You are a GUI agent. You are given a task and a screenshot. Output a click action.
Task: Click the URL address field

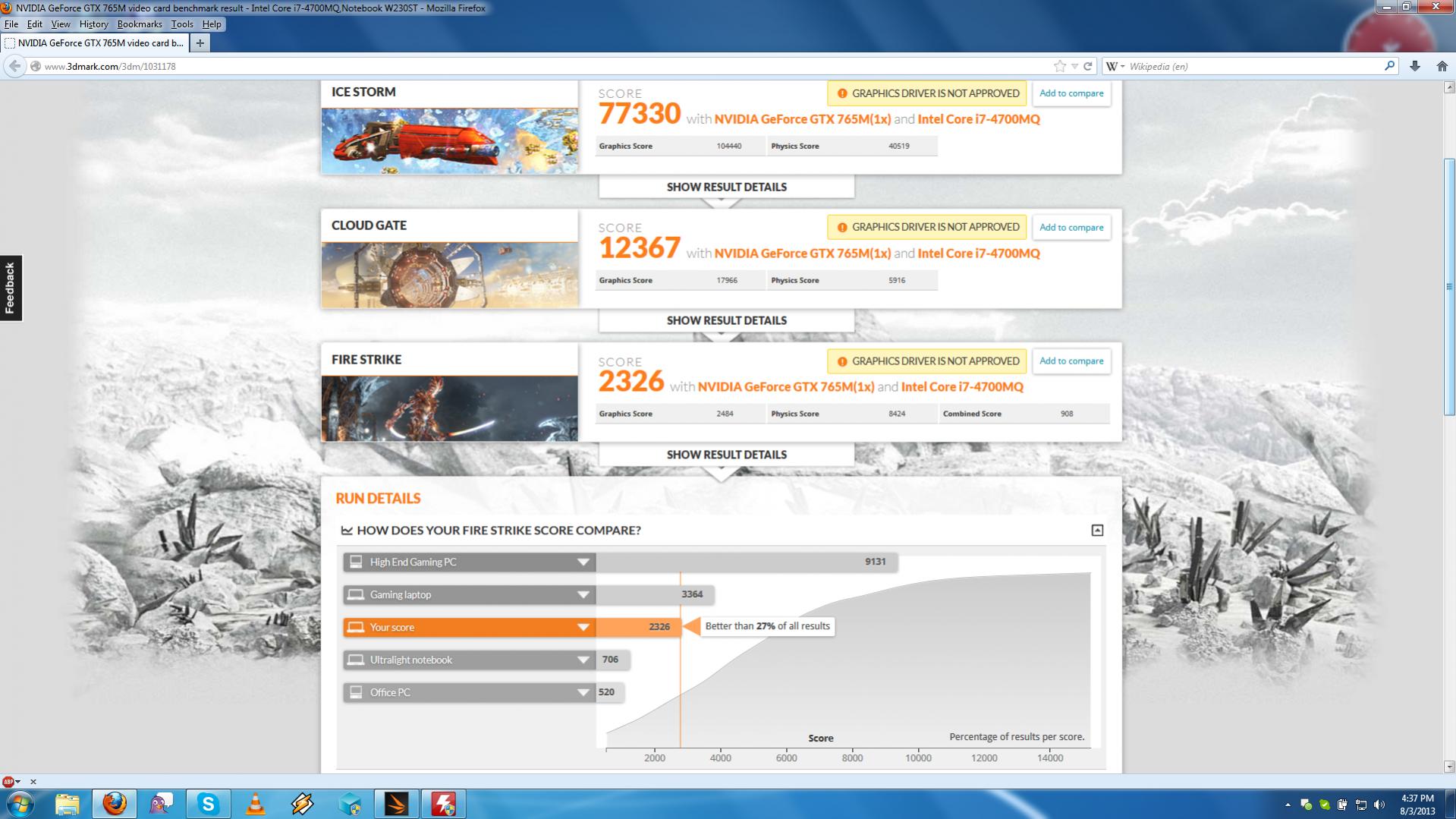[x=546, y=66]
